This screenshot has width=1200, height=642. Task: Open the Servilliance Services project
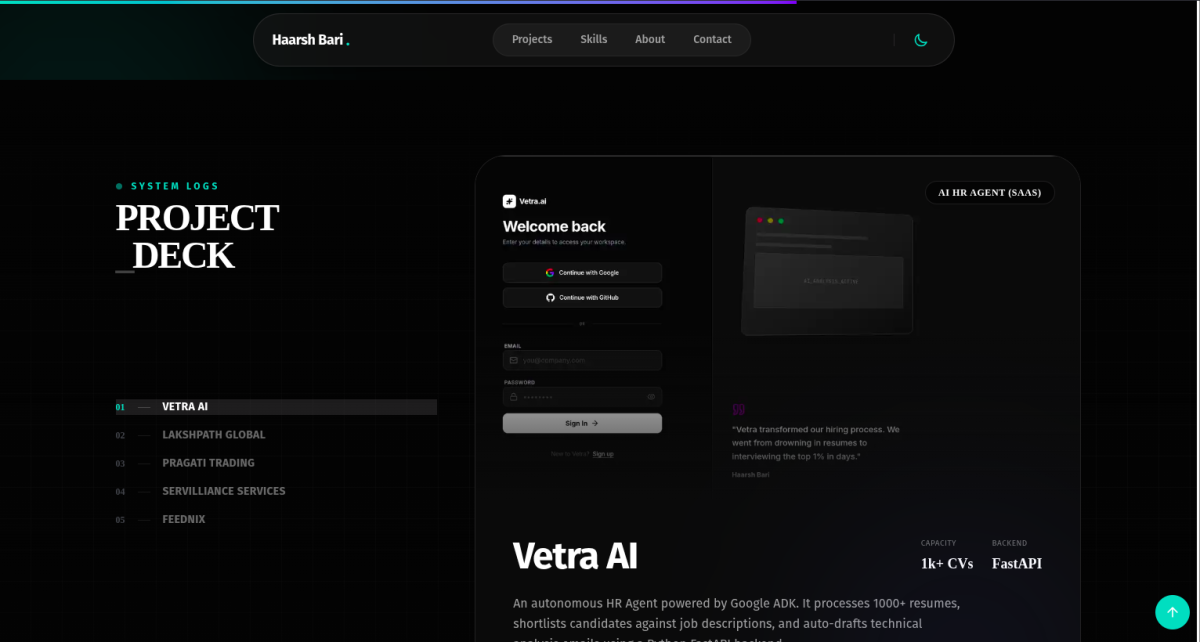click(x=223, y=491)
